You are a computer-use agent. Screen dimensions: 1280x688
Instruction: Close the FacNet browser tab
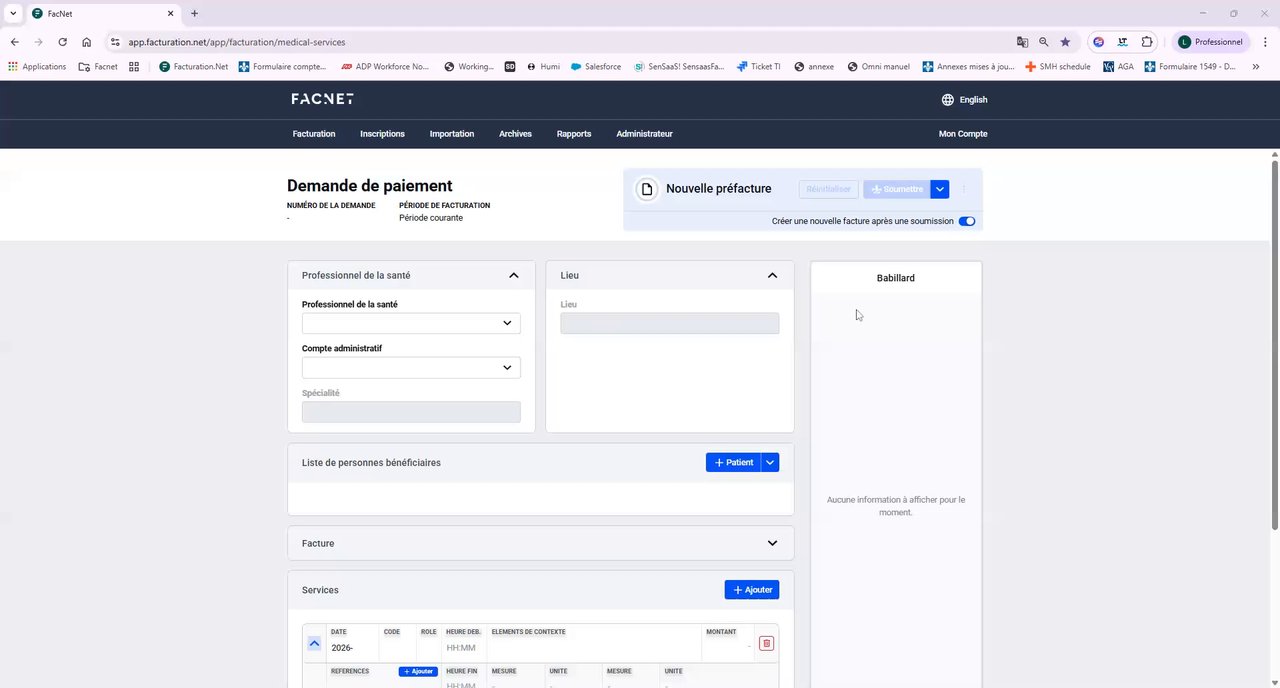[x=170, y=13]
